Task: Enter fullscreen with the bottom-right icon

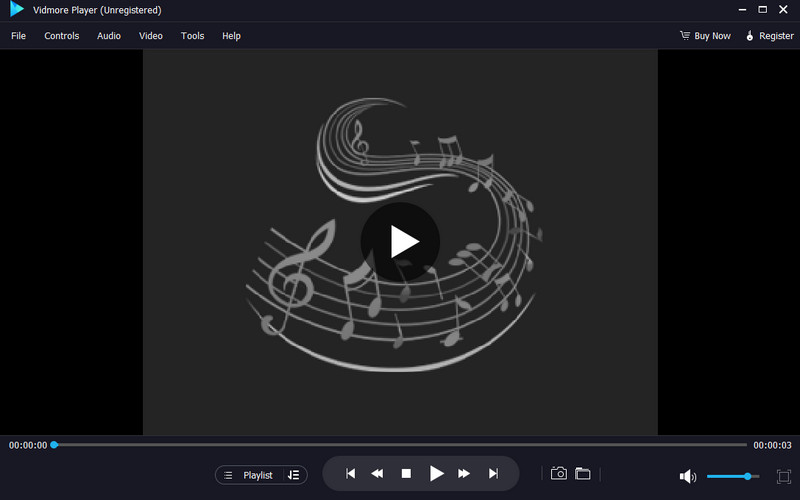Action: point(784,476)
